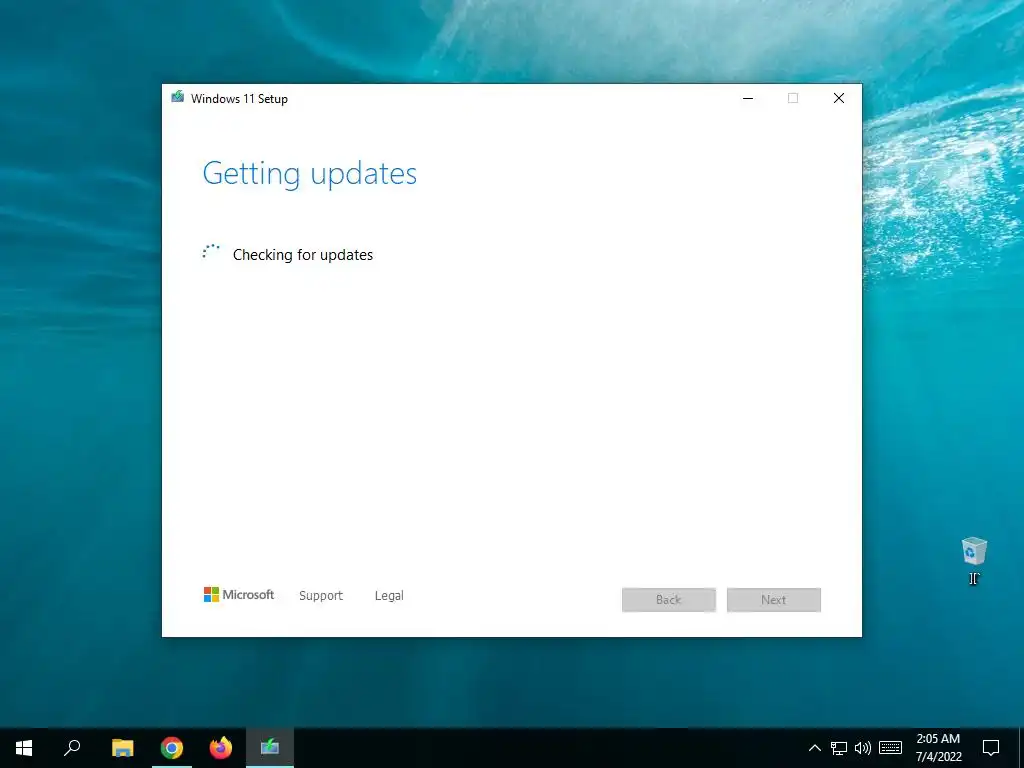1024x768 pixels.
Task: Open volume control tray icon
Action: 863,748
